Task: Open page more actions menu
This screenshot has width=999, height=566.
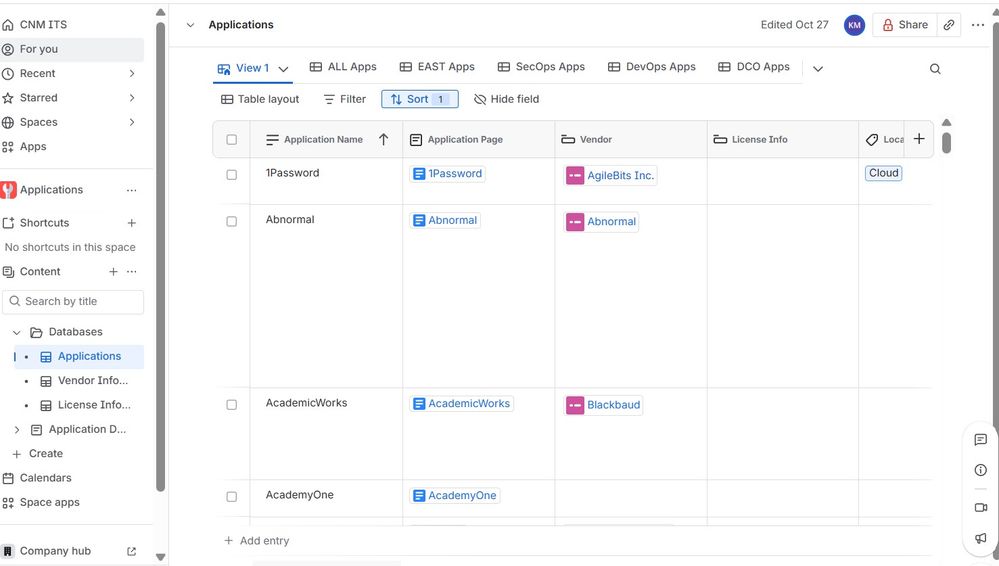Action: pyautogui.click(x=978, y=25)
